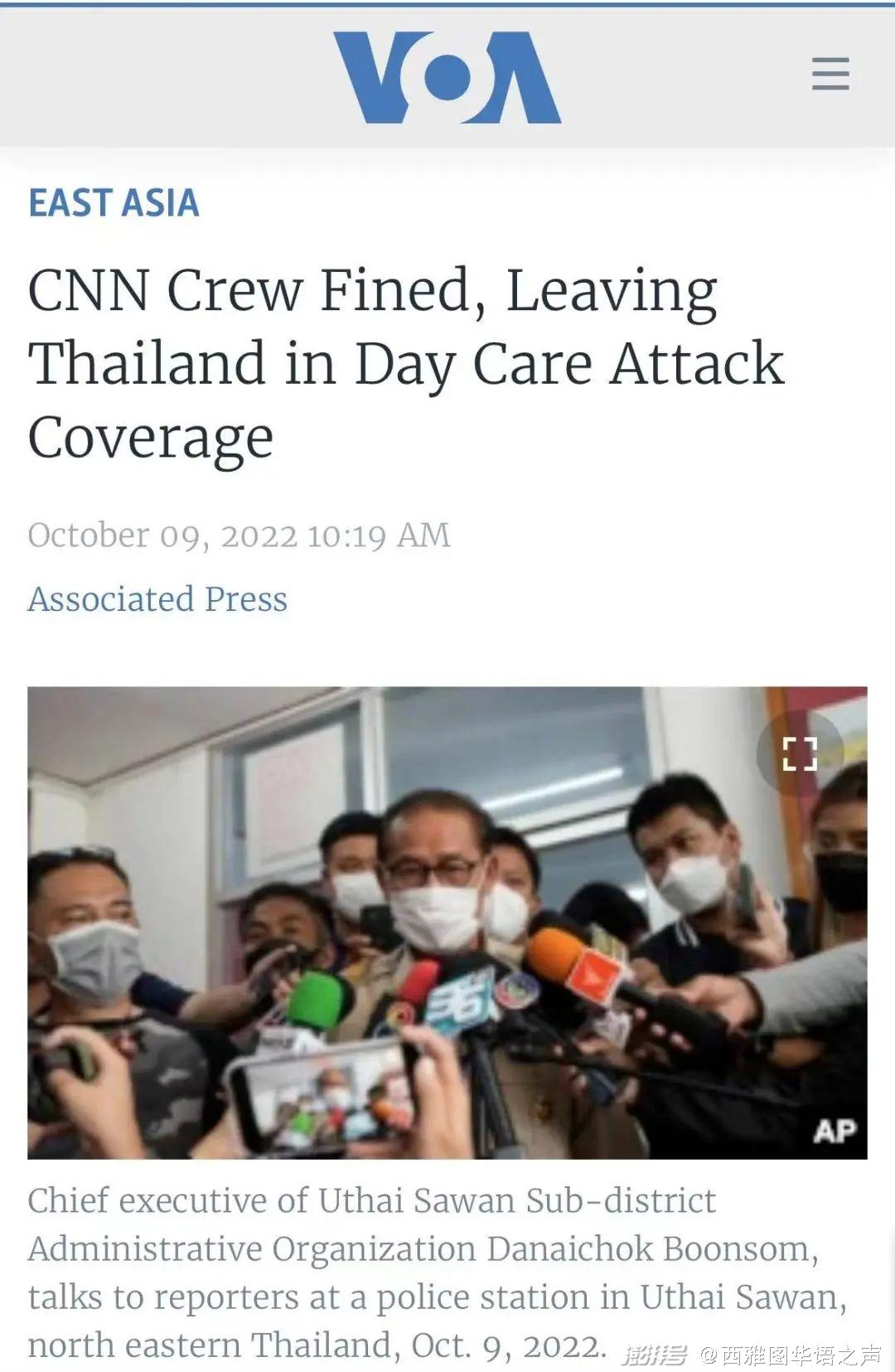895x1372 pixels.
Task: Click the photo caption about Danaichok Boonsom
Action: pyautogui.click(x=438, y=1273)
